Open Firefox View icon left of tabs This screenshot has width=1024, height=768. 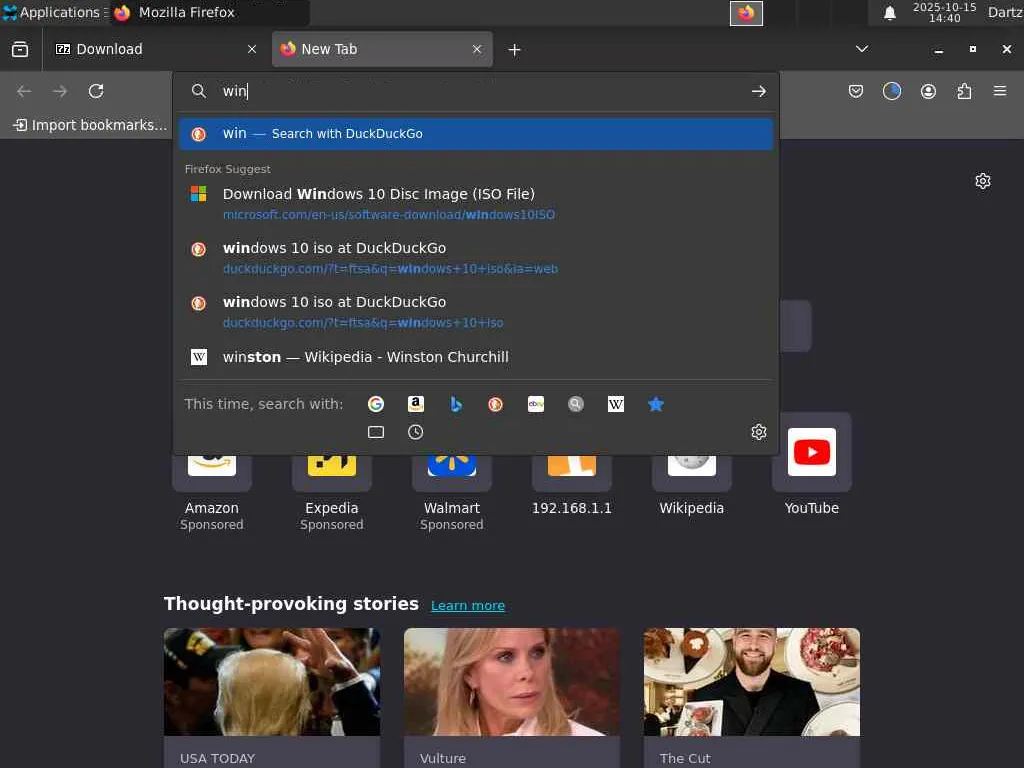click(20, 49)
